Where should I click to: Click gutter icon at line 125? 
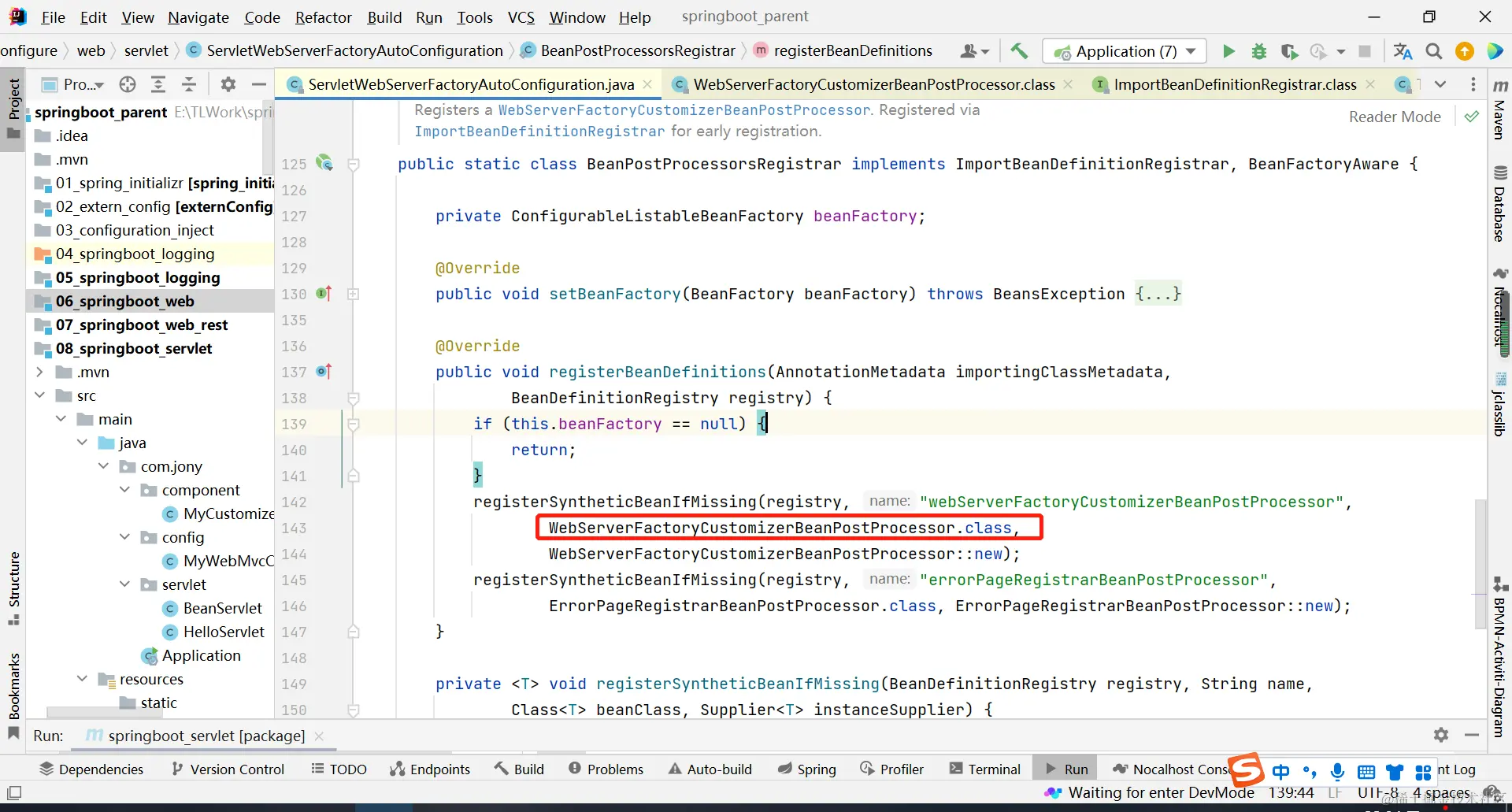(324, 163)
